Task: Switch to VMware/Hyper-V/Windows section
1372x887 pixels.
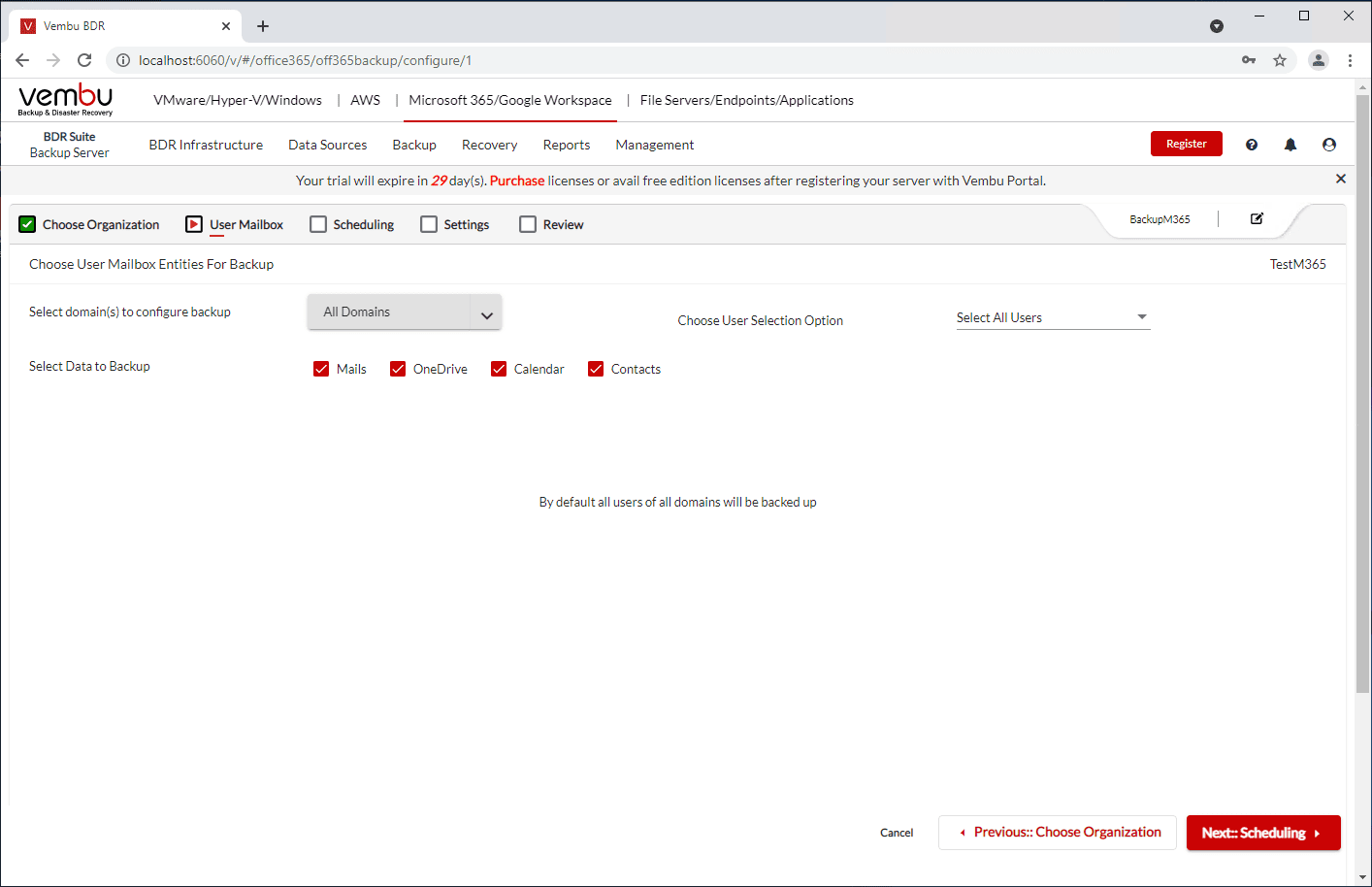Action: tap(238, 100)
